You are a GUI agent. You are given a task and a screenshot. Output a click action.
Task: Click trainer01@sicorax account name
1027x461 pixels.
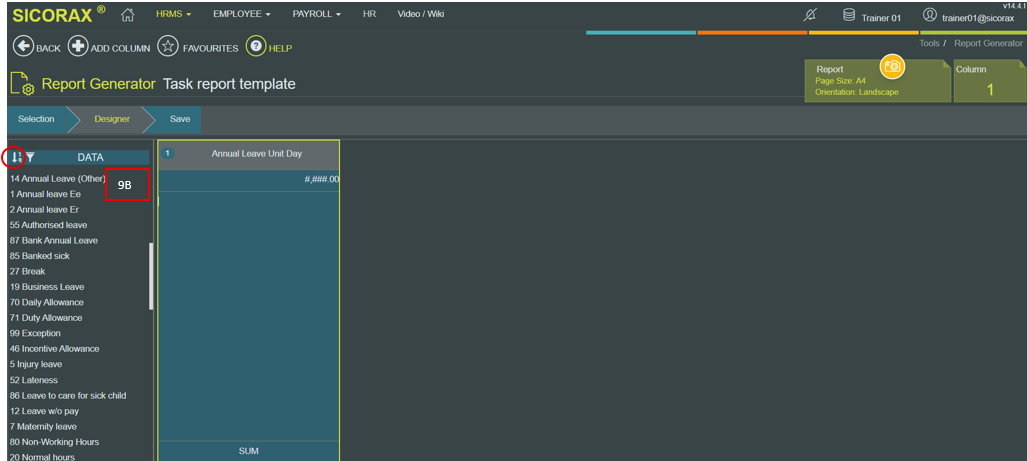coord(978,18)
